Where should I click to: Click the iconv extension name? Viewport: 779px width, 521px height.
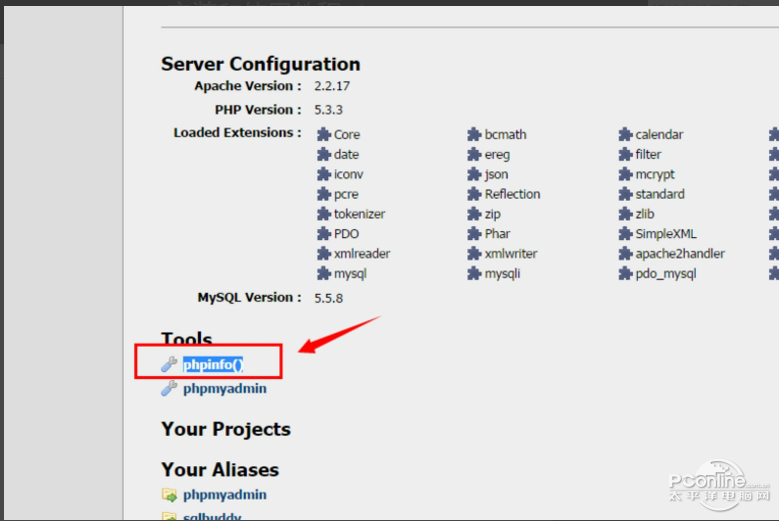(348, 174)
